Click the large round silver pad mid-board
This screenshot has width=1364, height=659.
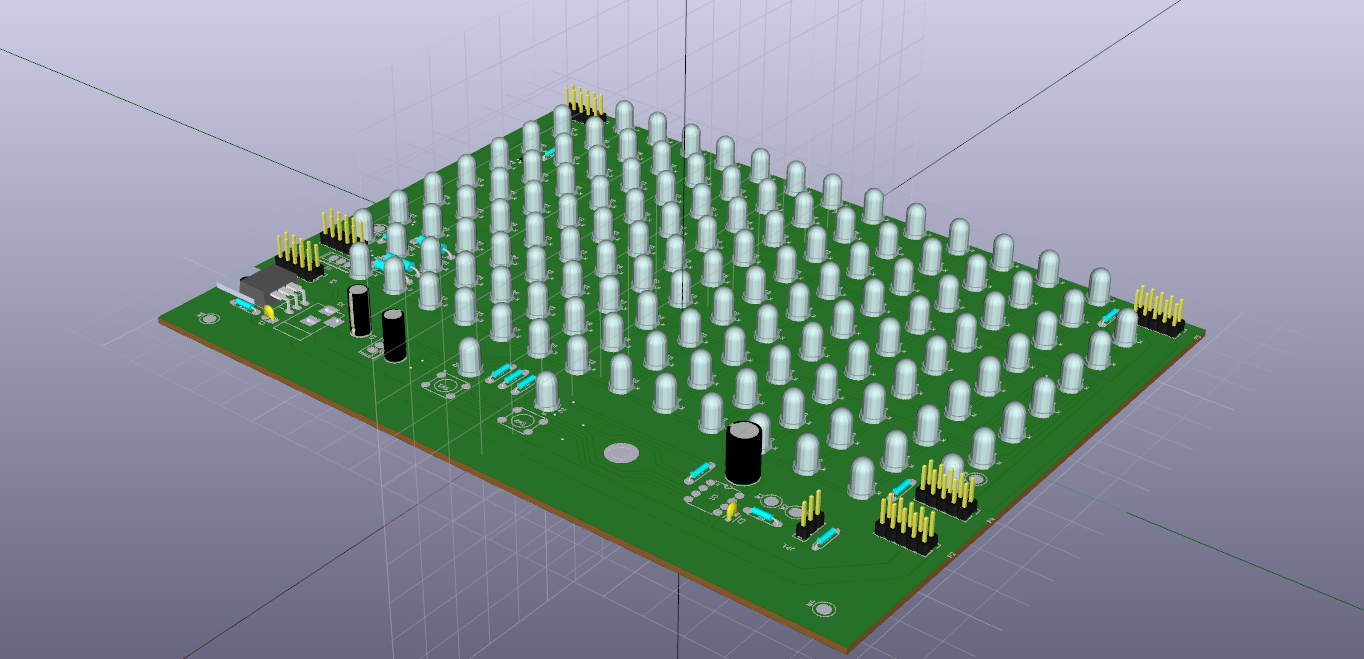coord(621,453)
